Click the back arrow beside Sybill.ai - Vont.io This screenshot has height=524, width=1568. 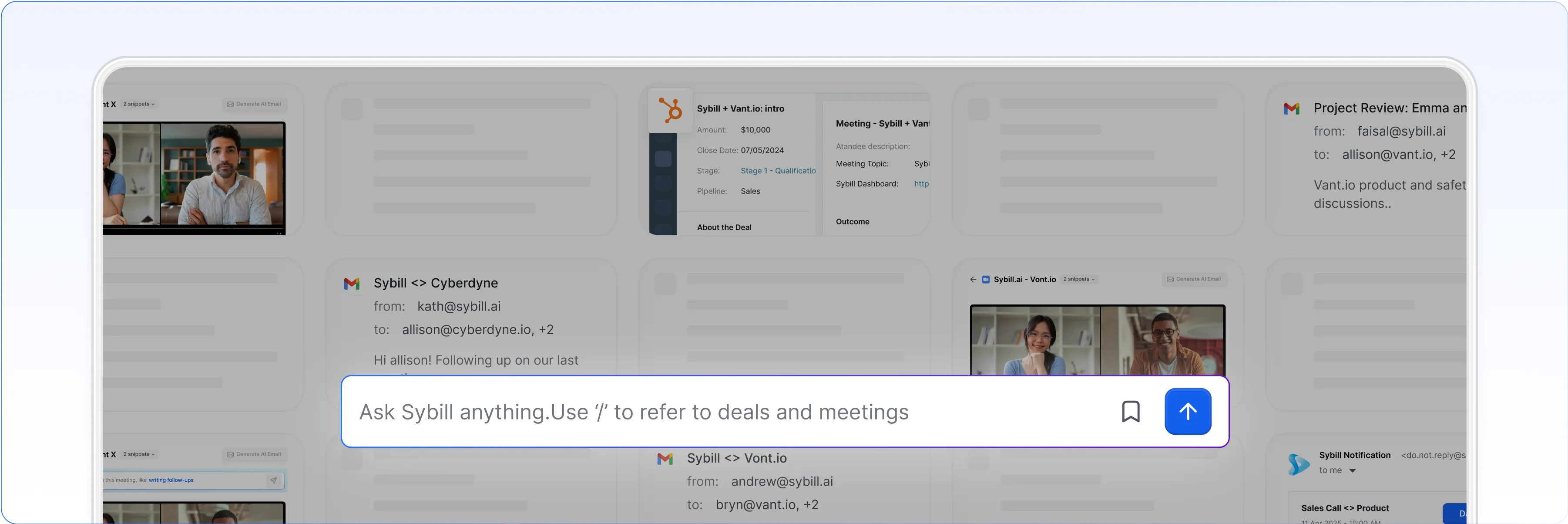coord(973,280)
